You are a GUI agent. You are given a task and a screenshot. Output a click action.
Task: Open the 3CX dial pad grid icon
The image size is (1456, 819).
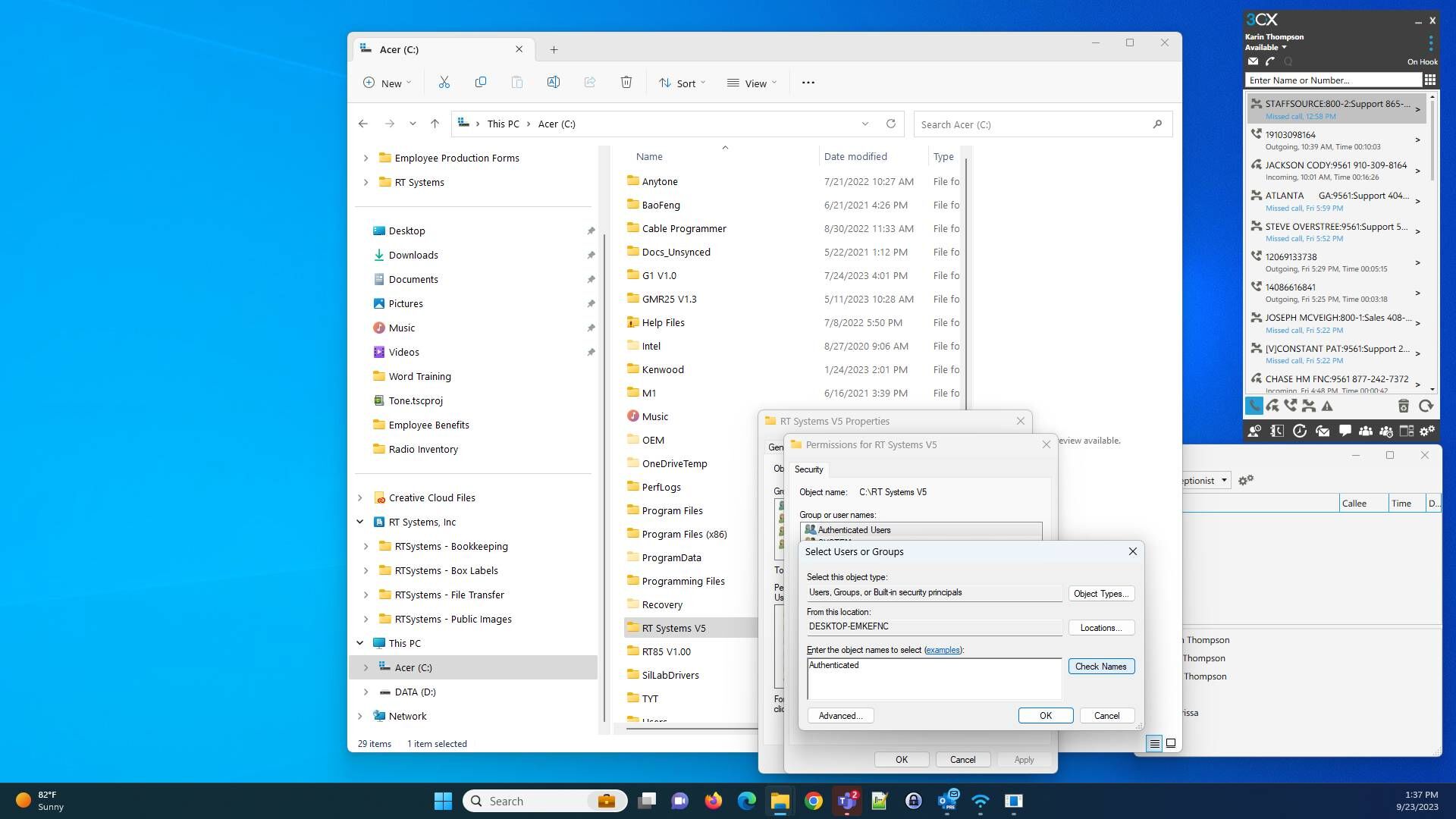1429,80
